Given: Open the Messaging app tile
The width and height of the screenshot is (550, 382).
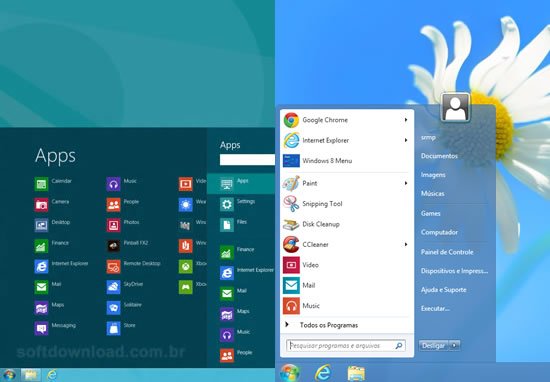Looking at the screenshot, I should point(55,328).
